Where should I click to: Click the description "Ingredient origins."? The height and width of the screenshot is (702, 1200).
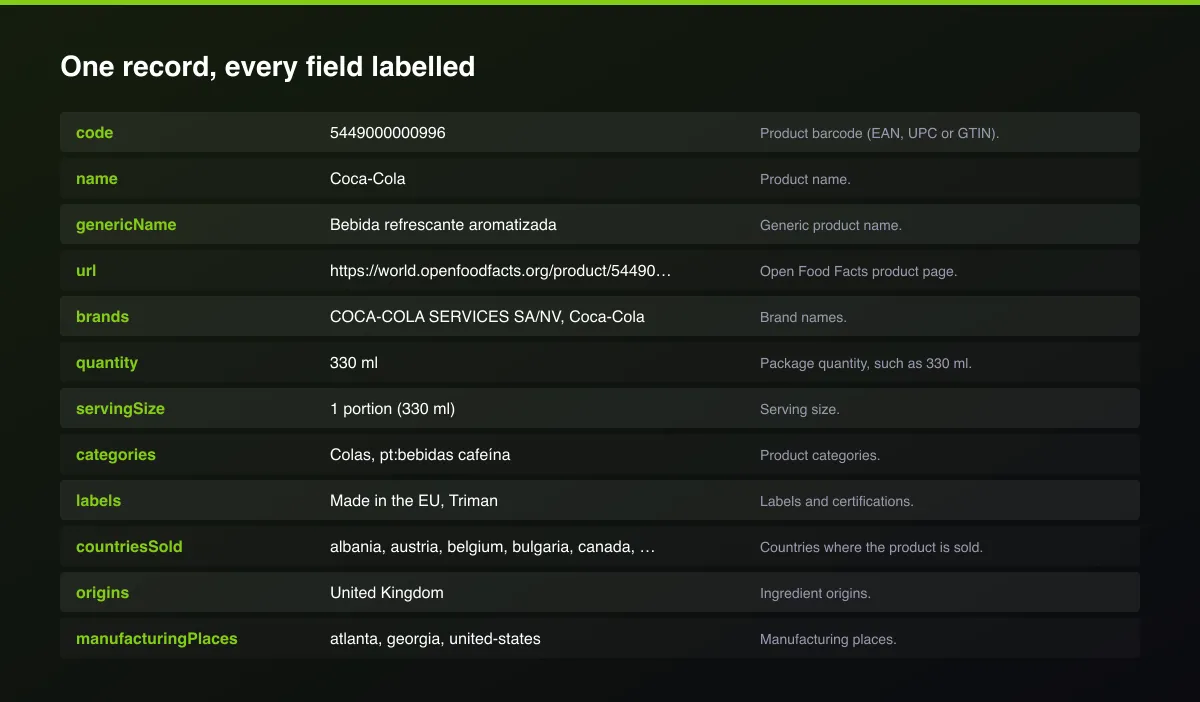815,593
